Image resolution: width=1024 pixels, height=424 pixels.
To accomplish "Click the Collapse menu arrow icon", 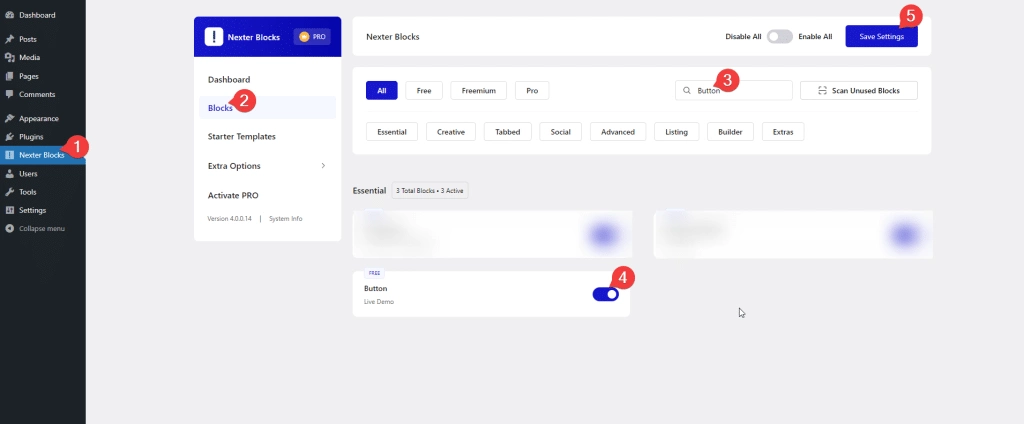I will point(9,229).
